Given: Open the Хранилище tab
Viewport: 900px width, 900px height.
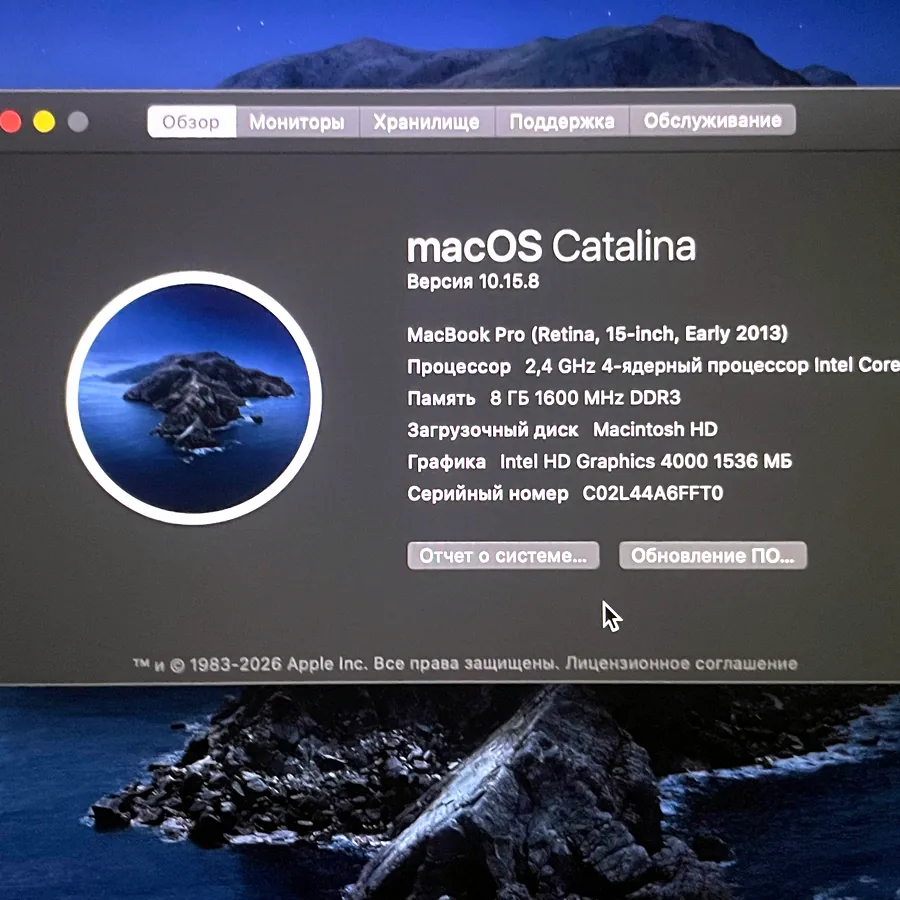Looking at the screenshot, I should click(426, 122).
